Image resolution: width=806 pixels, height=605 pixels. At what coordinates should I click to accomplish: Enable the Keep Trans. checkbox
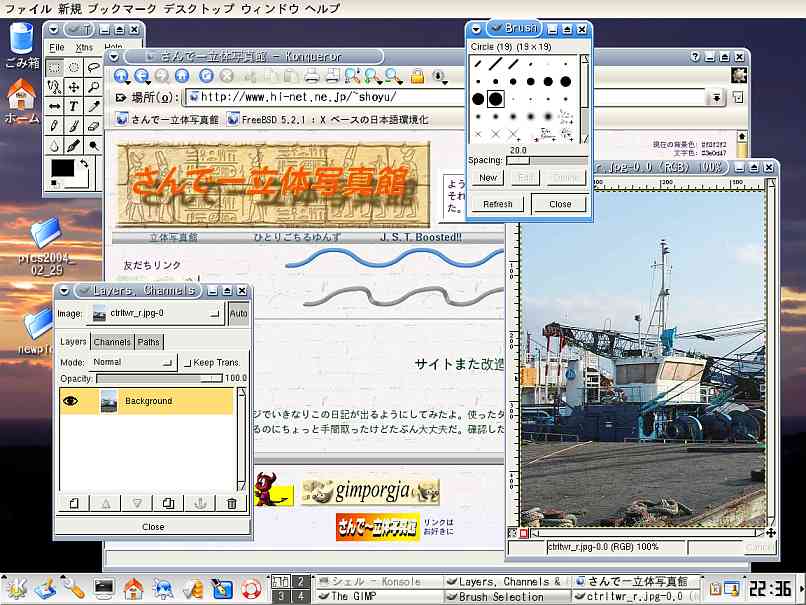[x=188, y=362]
